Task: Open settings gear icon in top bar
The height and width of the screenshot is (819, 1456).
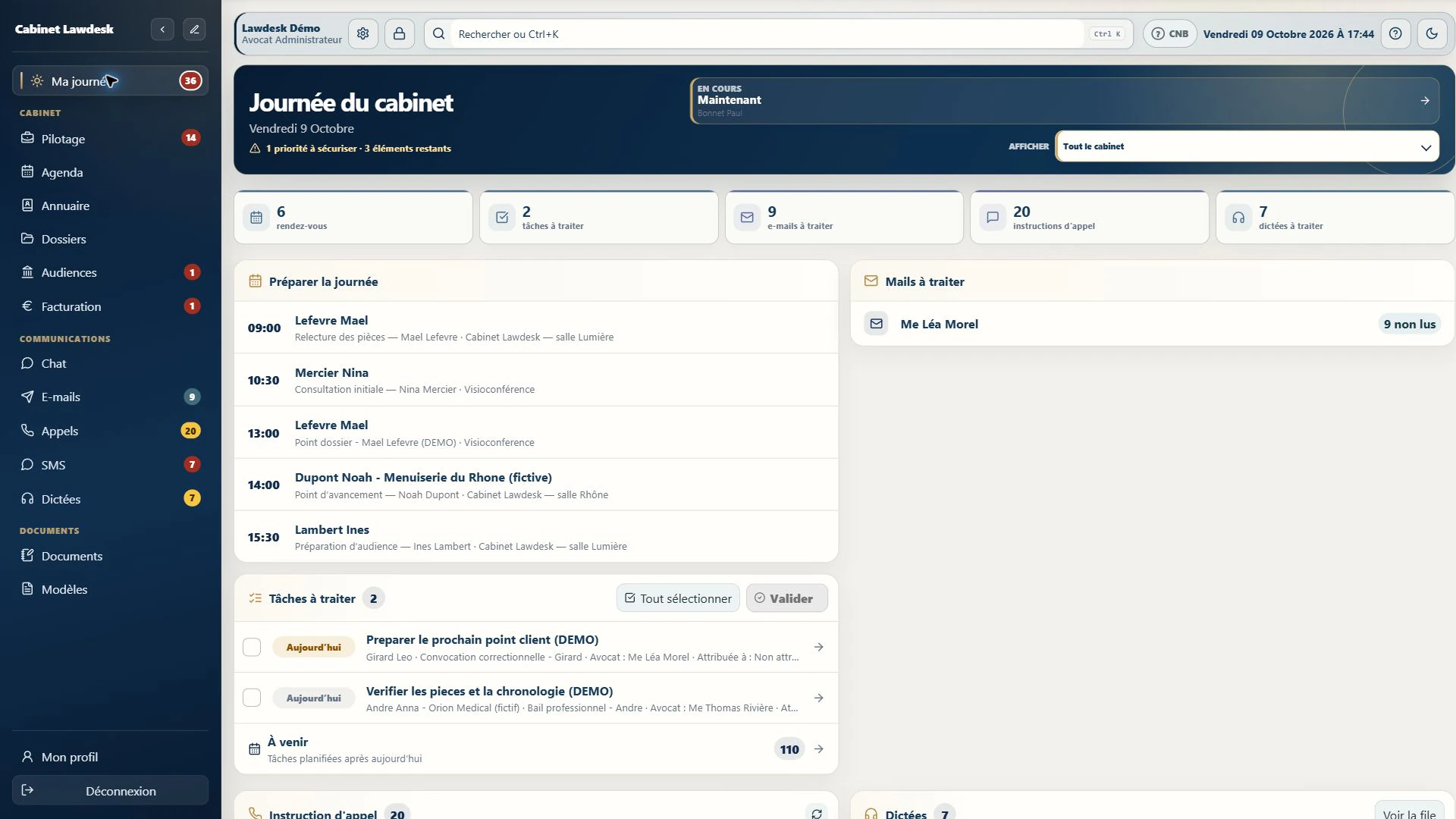Action: pos(363,34)
